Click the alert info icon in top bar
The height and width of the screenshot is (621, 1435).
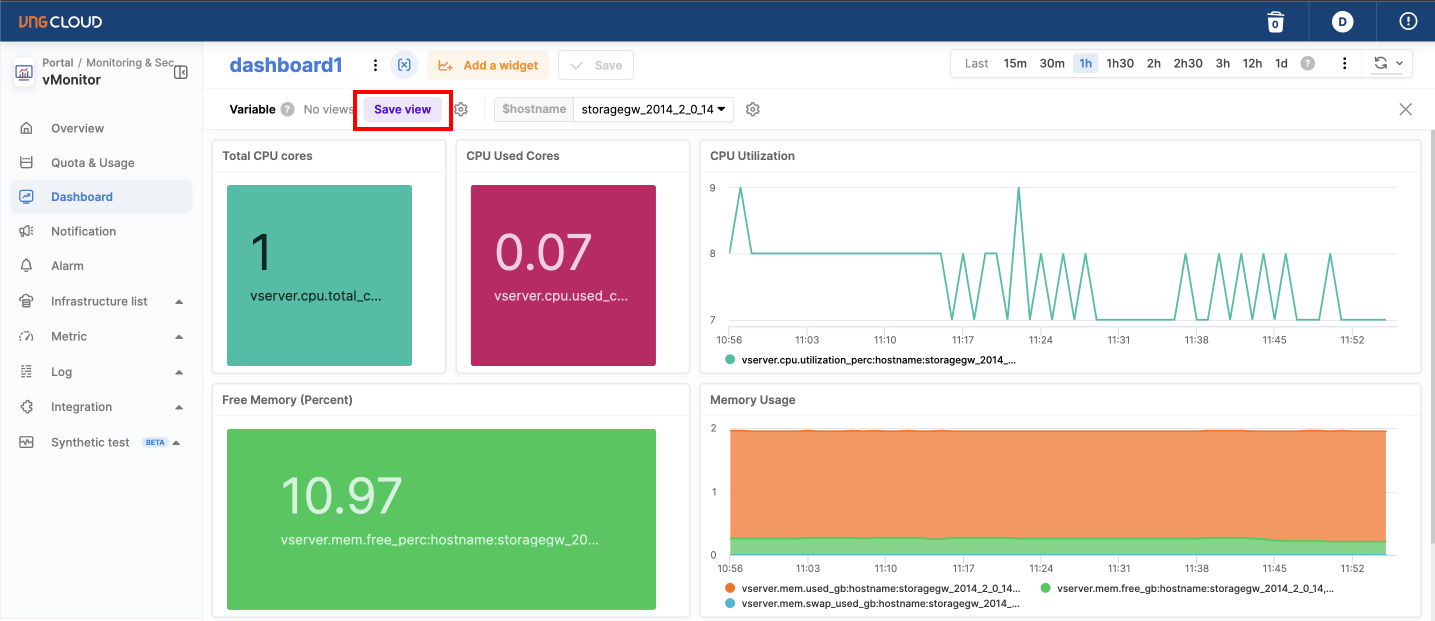(1408, 21)
